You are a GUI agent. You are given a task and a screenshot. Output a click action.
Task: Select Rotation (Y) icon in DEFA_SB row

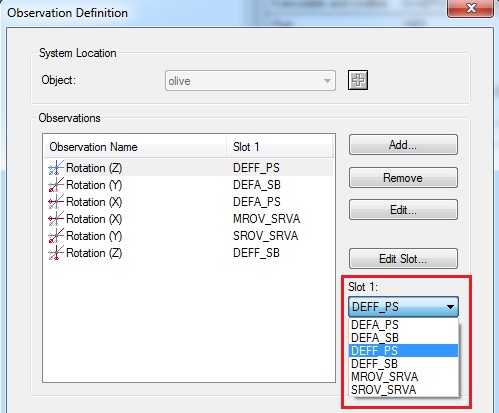click(56, 185)
